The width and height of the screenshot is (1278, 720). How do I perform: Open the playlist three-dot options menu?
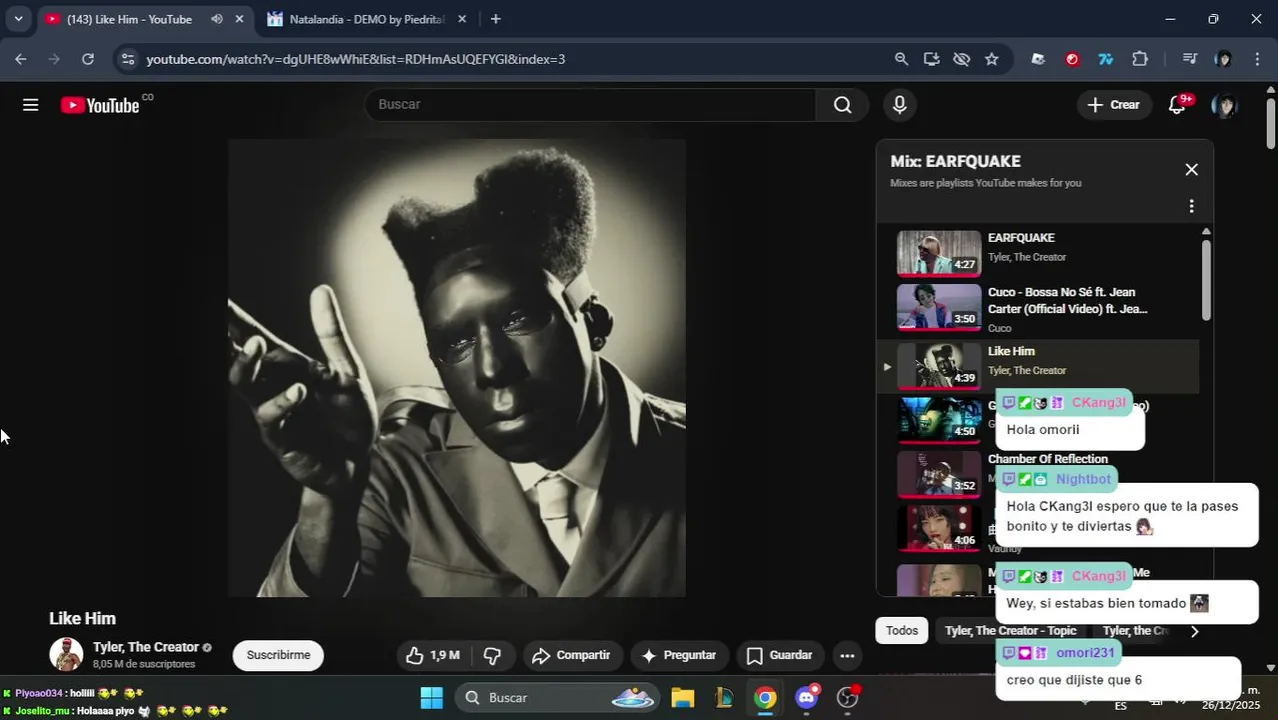[1191, 206]
